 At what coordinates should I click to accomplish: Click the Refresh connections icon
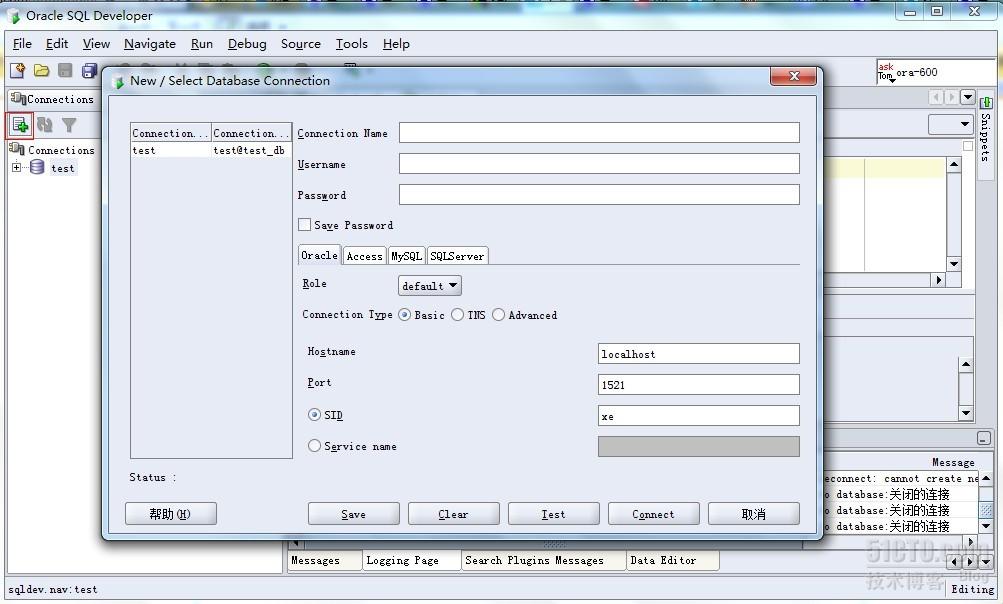coord(44,125)
